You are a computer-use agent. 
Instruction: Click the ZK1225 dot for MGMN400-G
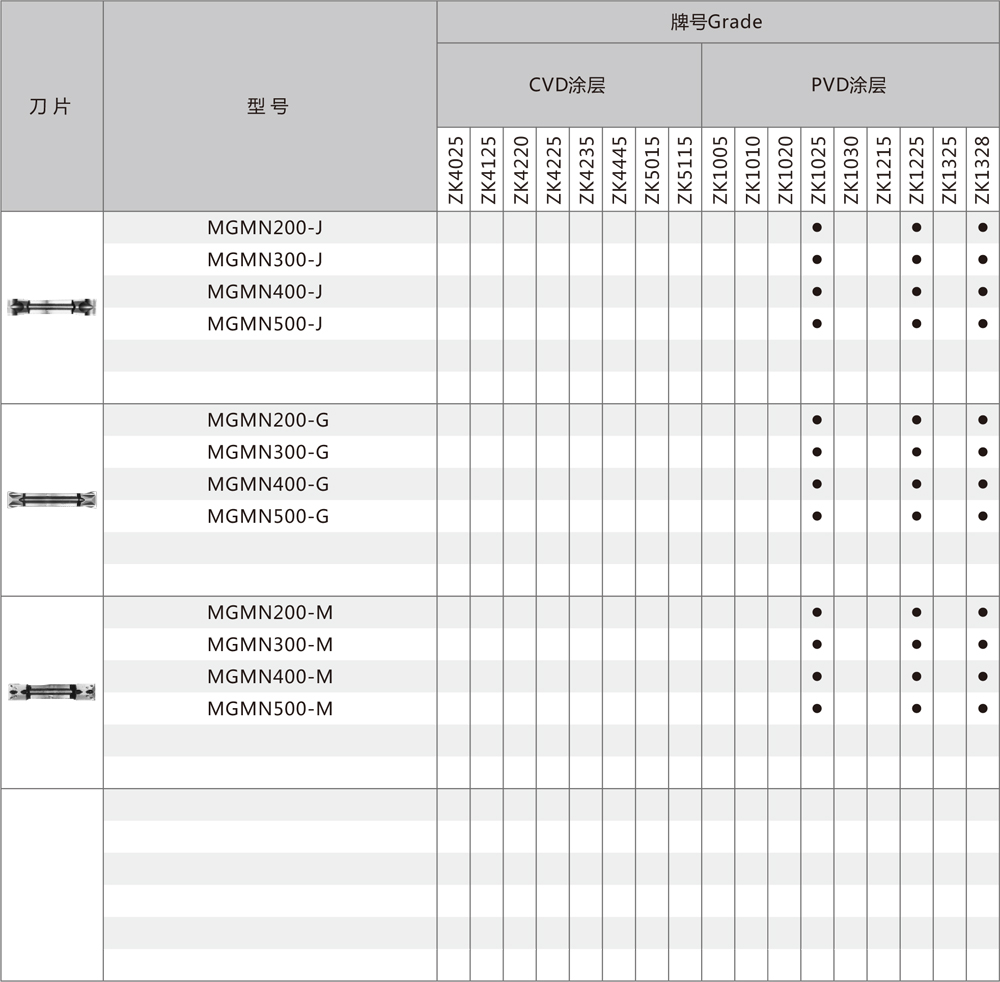pyautogui.click(x=916, y=484)
